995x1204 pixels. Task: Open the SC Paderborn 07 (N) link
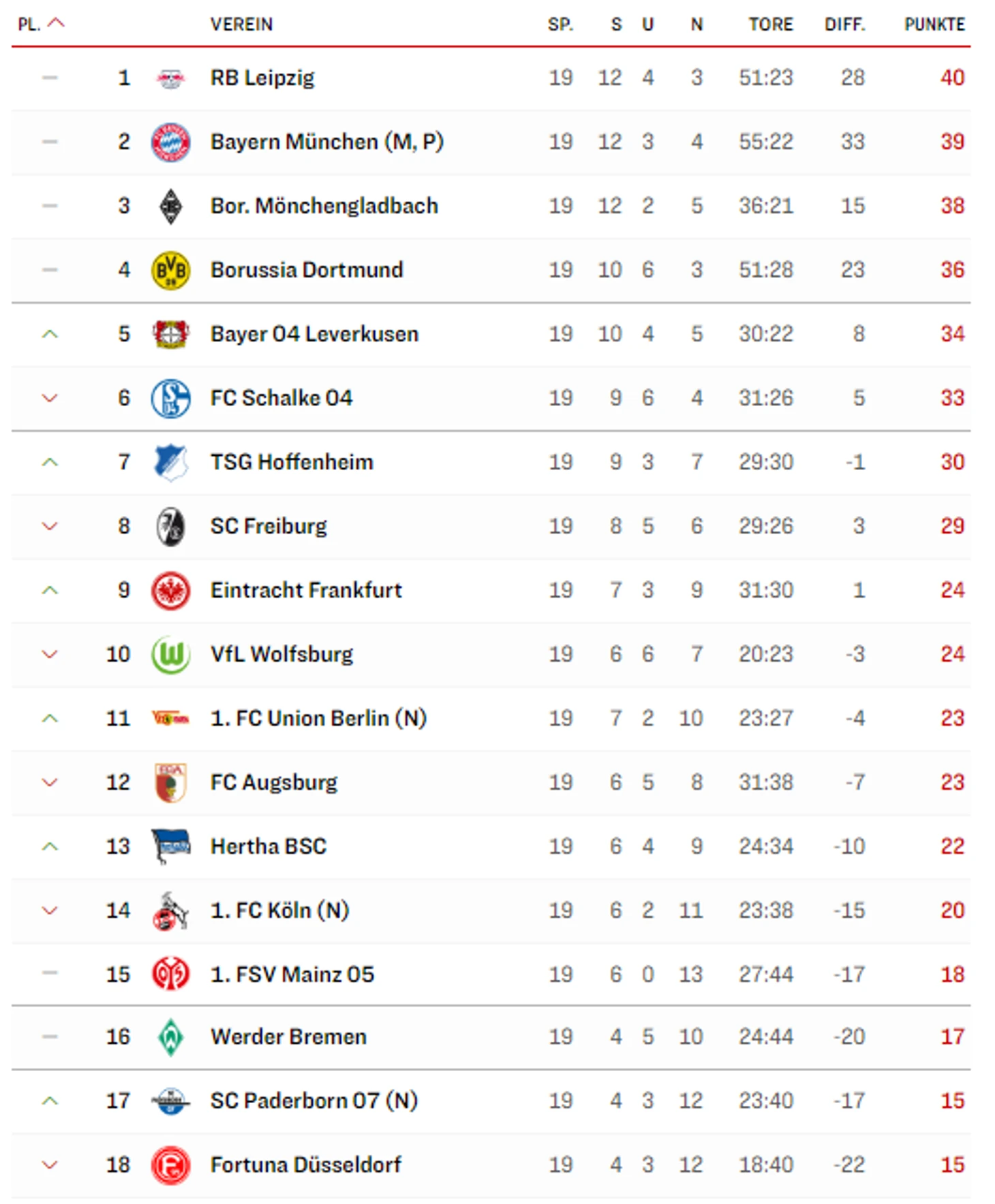(313, 1101)
